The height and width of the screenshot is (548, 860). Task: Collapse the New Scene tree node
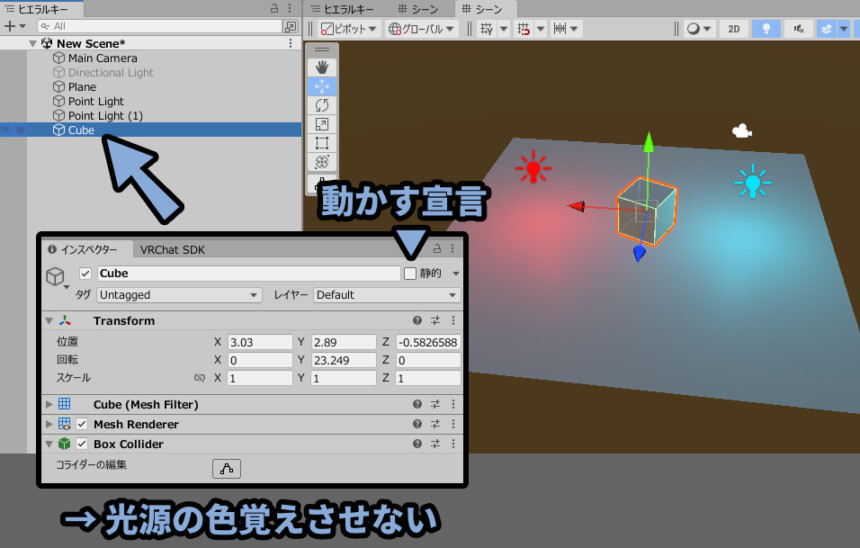tap(33, 43)
